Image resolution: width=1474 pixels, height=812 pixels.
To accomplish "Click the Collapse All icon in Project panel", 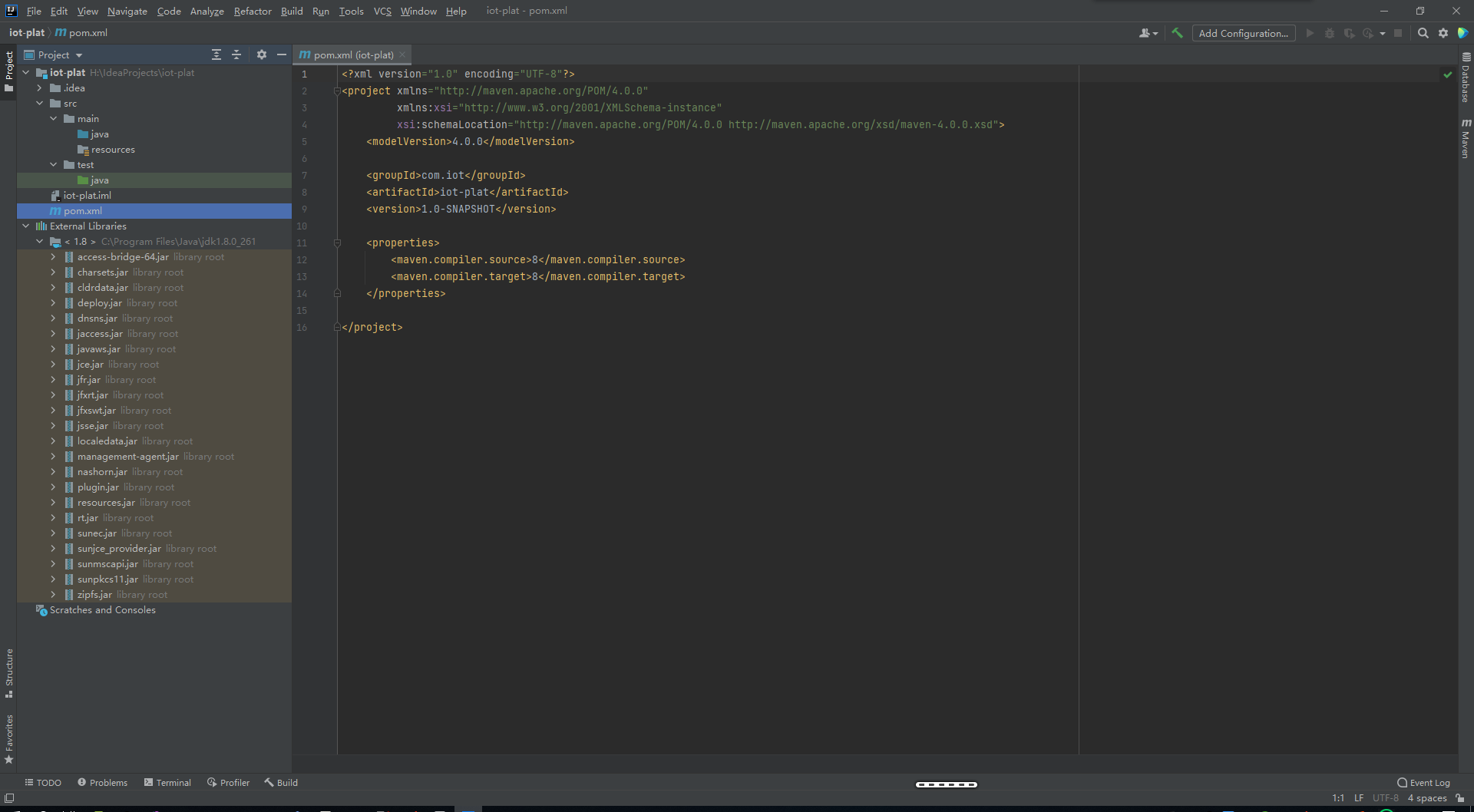I will 236,54.
